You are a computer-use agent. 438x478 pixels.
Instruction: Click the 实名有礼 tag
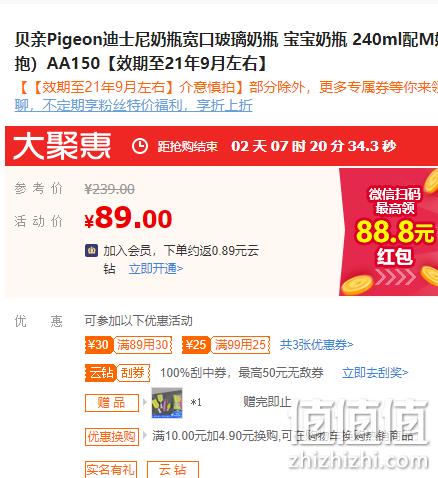click(111, 470)
